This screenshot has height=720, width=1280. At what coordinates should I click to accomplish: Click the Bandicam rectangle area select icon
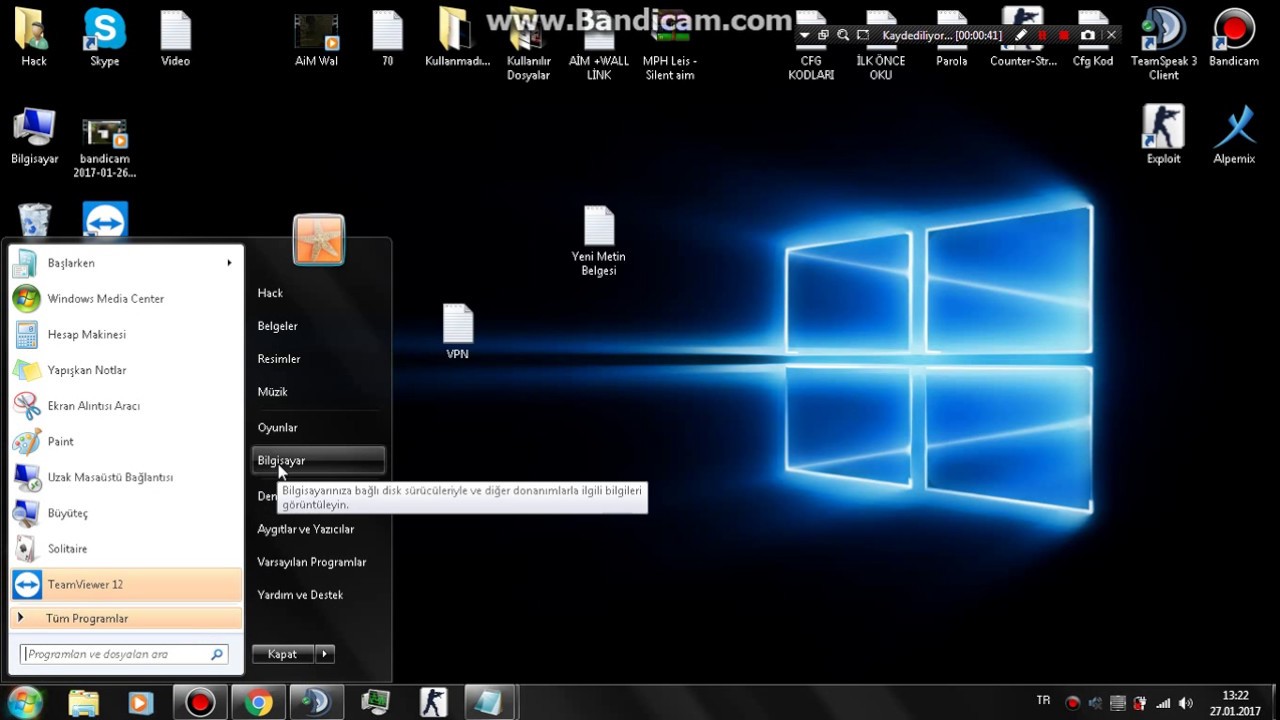tap(863, 35)
